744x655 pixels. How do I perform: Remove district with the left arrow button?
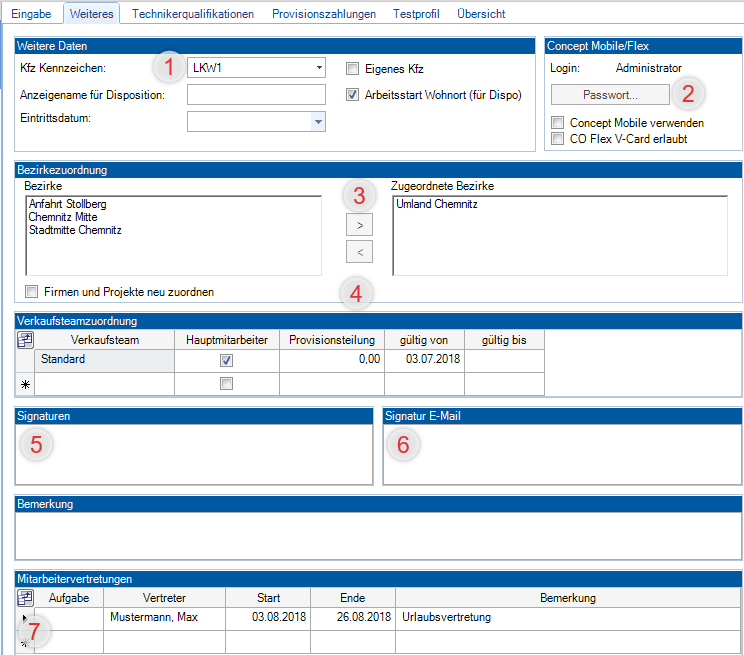(360, 251)
